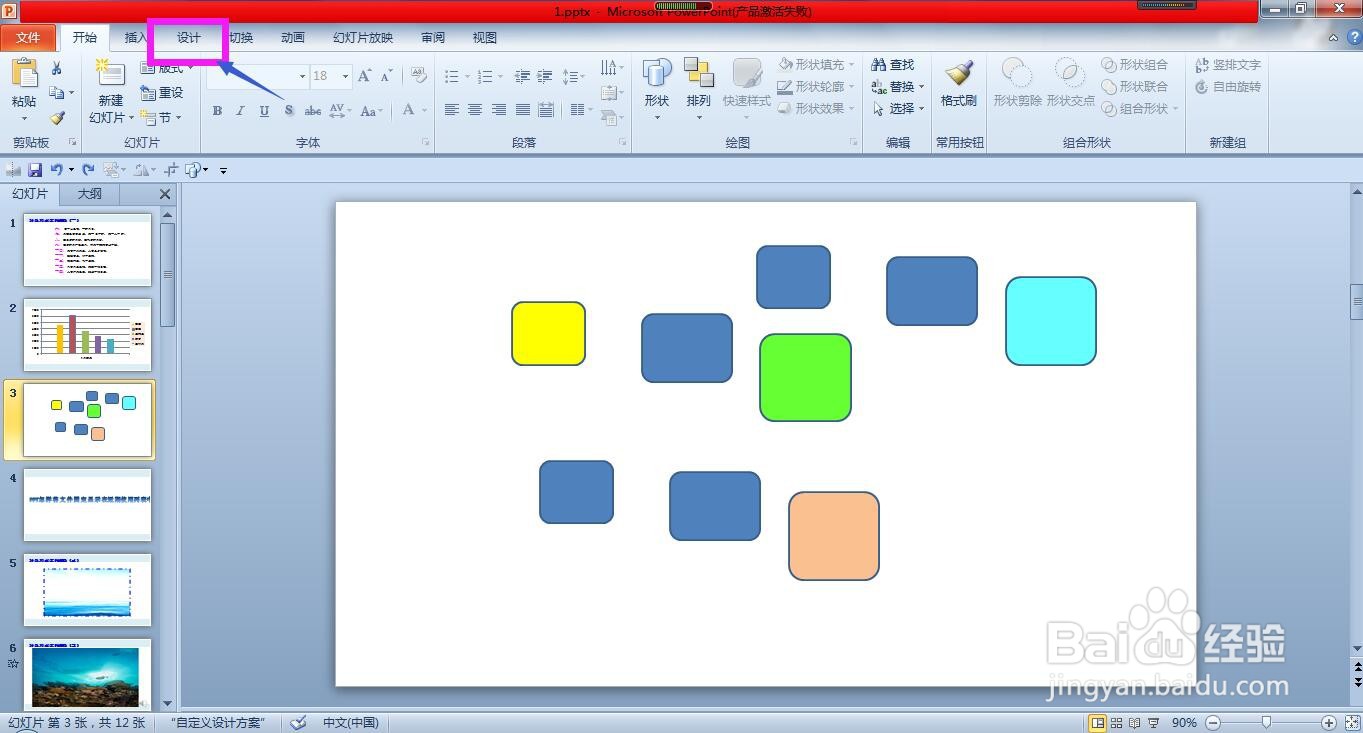
Task: Increase list indent level
Action: pos(545,77)
